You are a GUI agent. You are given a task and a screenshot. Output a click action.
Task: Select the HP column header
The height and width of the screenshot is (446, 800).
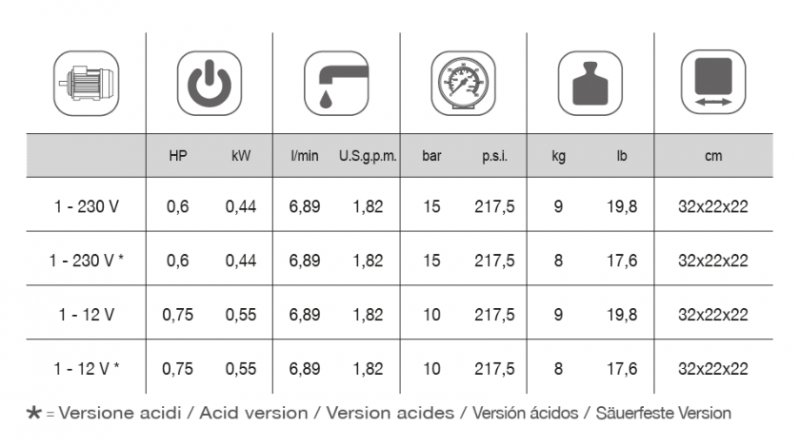(x=178, y=156)
